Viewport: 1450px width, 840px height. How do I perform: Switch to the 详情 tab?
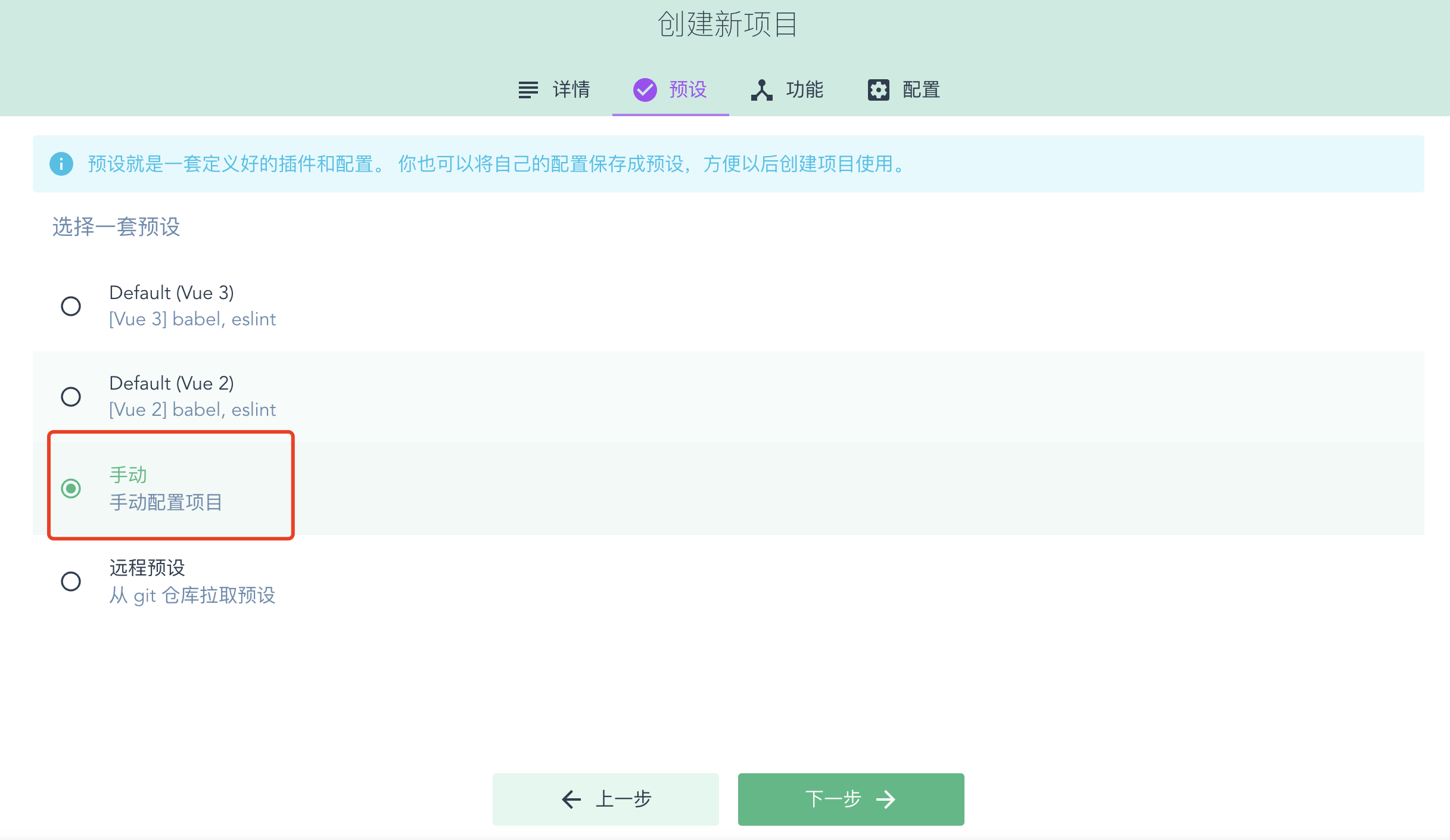pos(571,90)
